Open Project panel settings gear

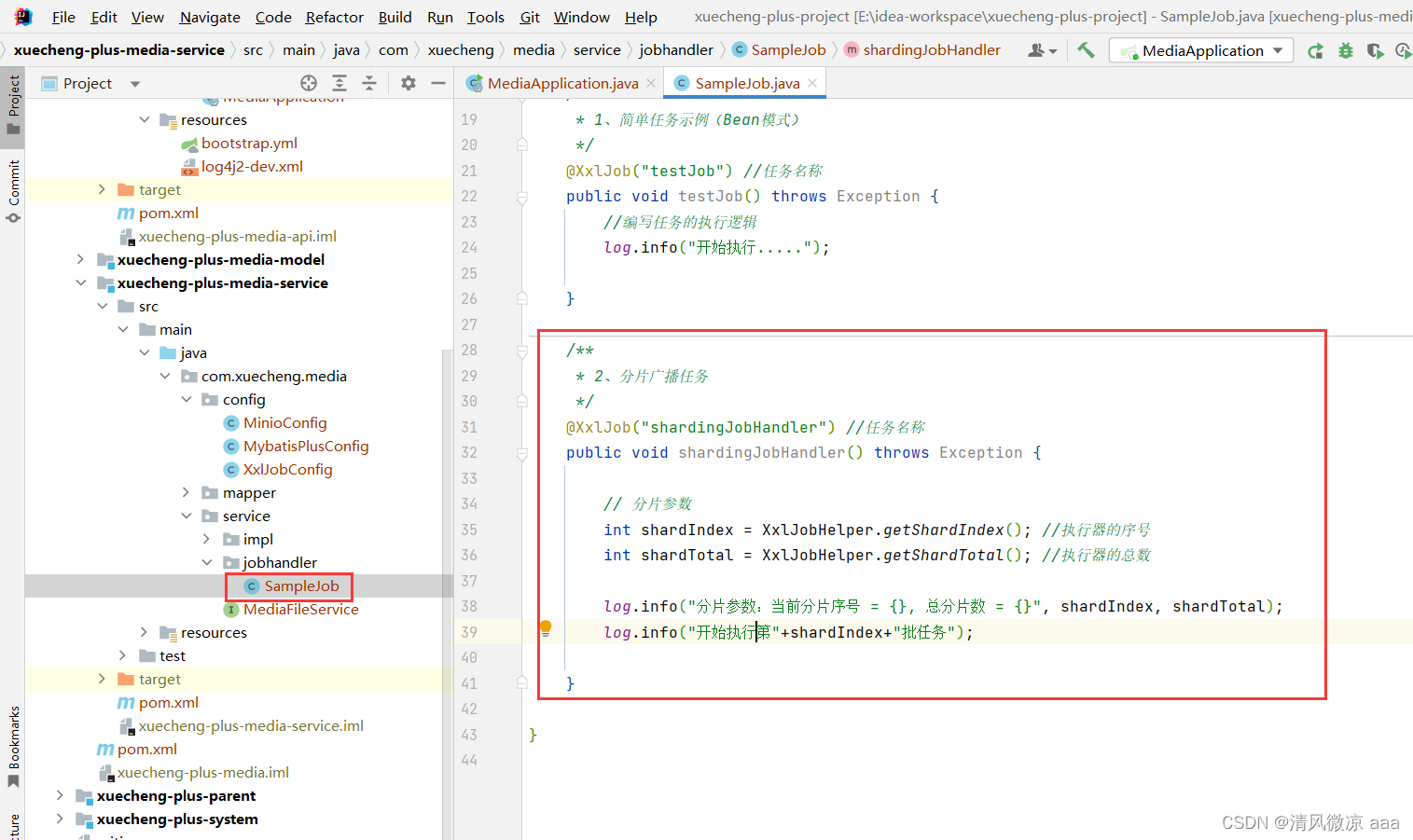408,83
